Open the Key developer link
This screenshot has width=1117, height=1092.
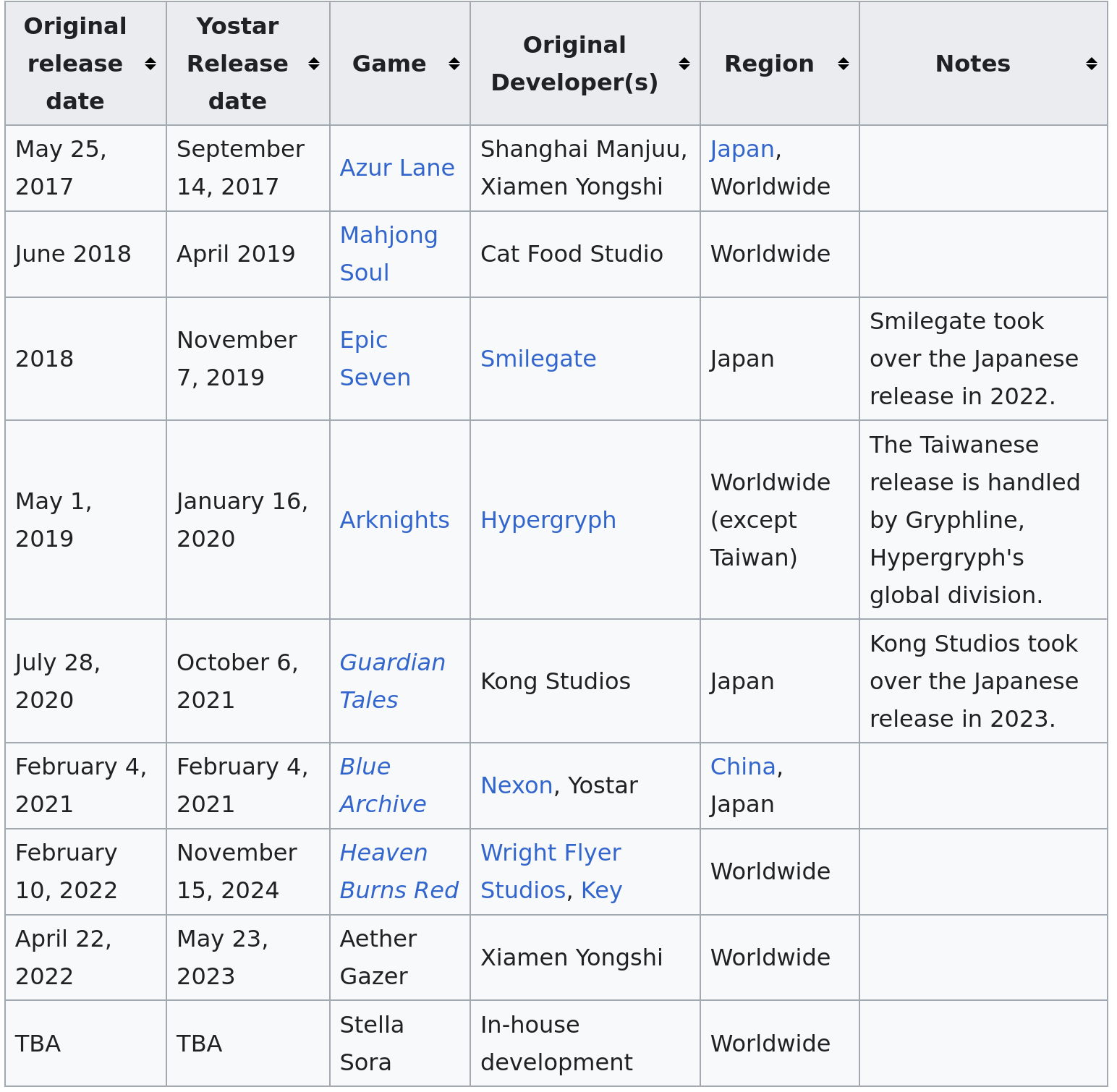click(x=601, y=890)
